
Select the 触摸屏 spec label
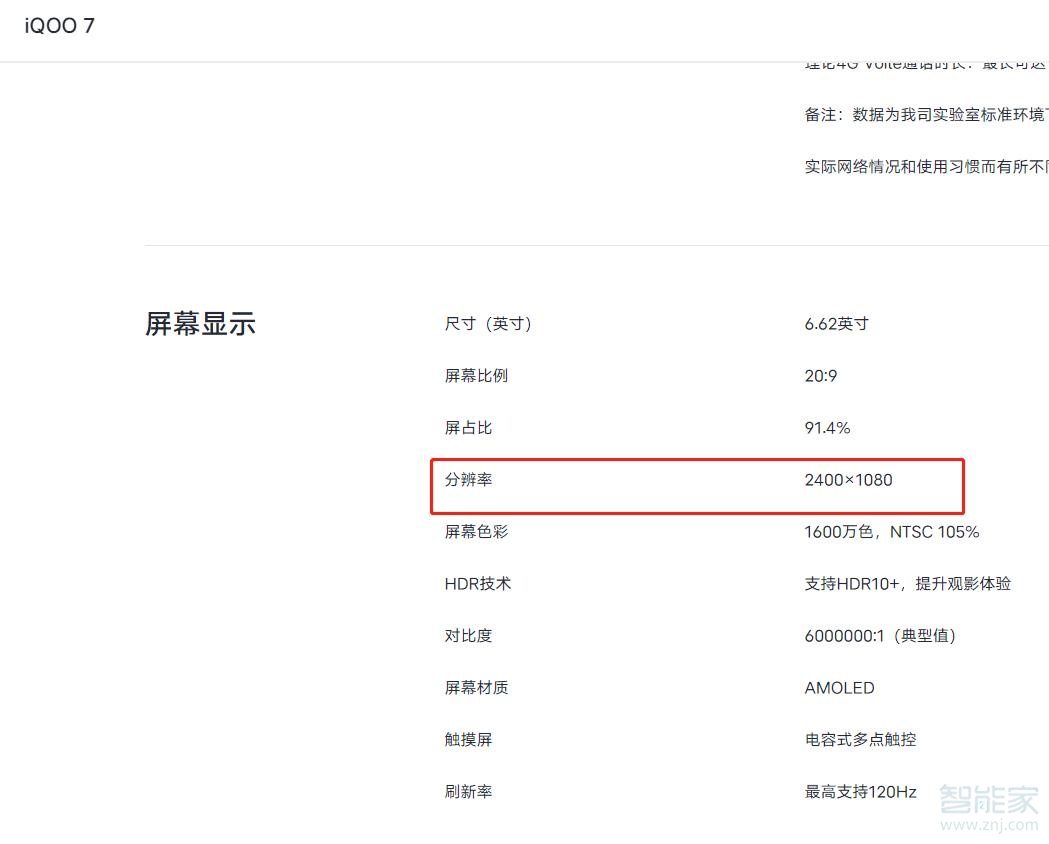pos(468,739)
